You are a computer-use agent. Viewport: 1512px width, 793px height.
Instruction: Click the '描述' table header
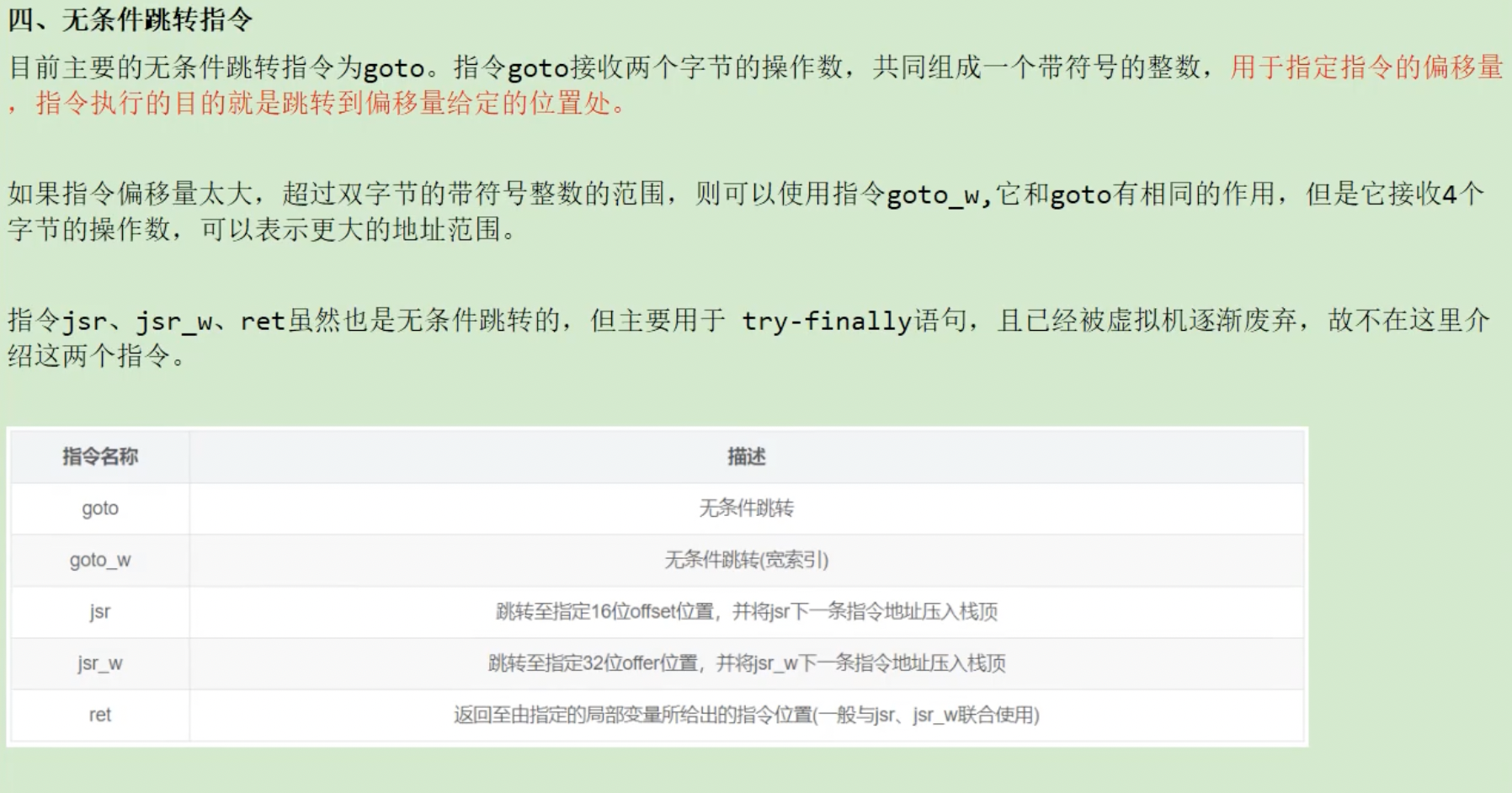click(x=747, y=456)
